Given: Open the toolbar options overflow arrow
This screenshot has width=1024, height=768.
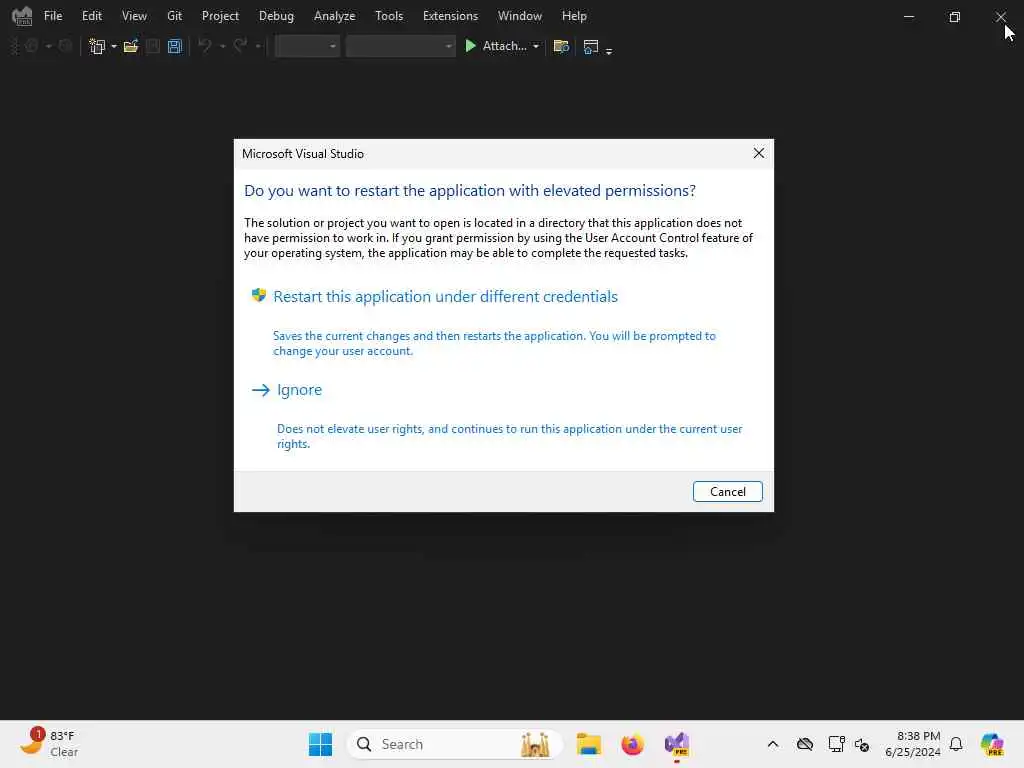Looking at the screenshot, I should pos(609,51).
